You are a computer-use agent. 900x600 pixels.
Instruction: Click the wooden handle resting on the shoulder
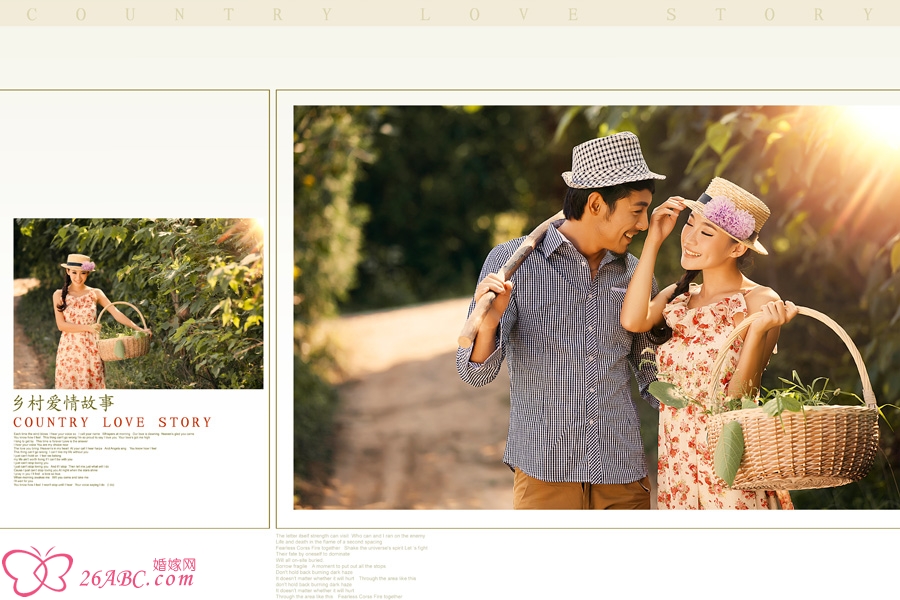510,270
